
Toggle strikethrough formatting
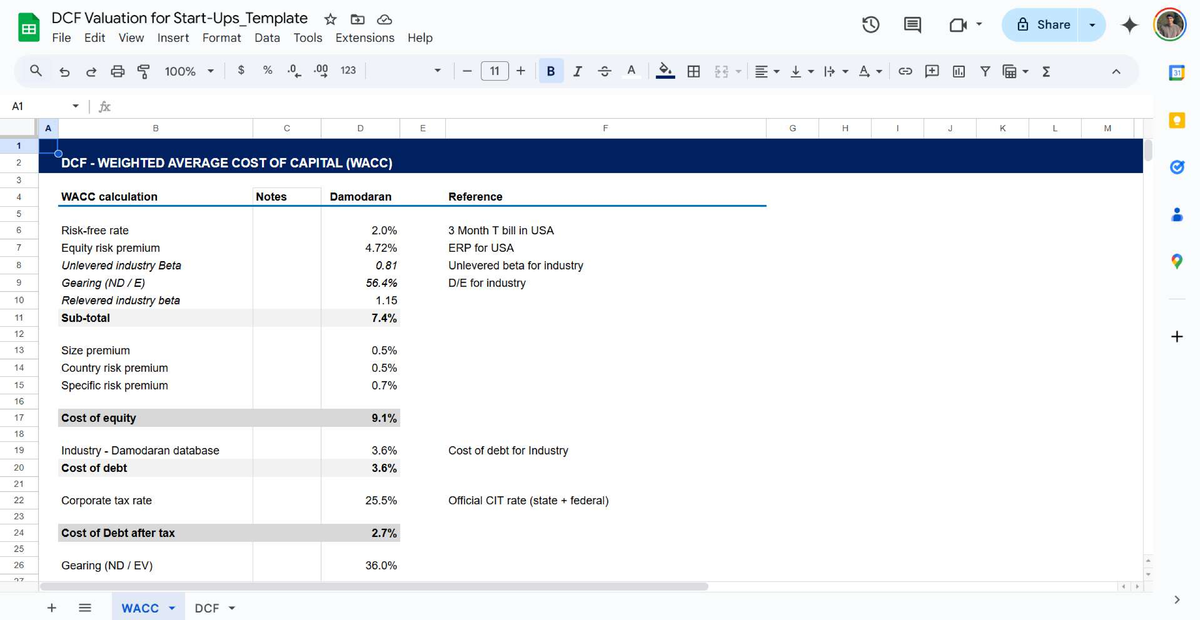(604, 70)
